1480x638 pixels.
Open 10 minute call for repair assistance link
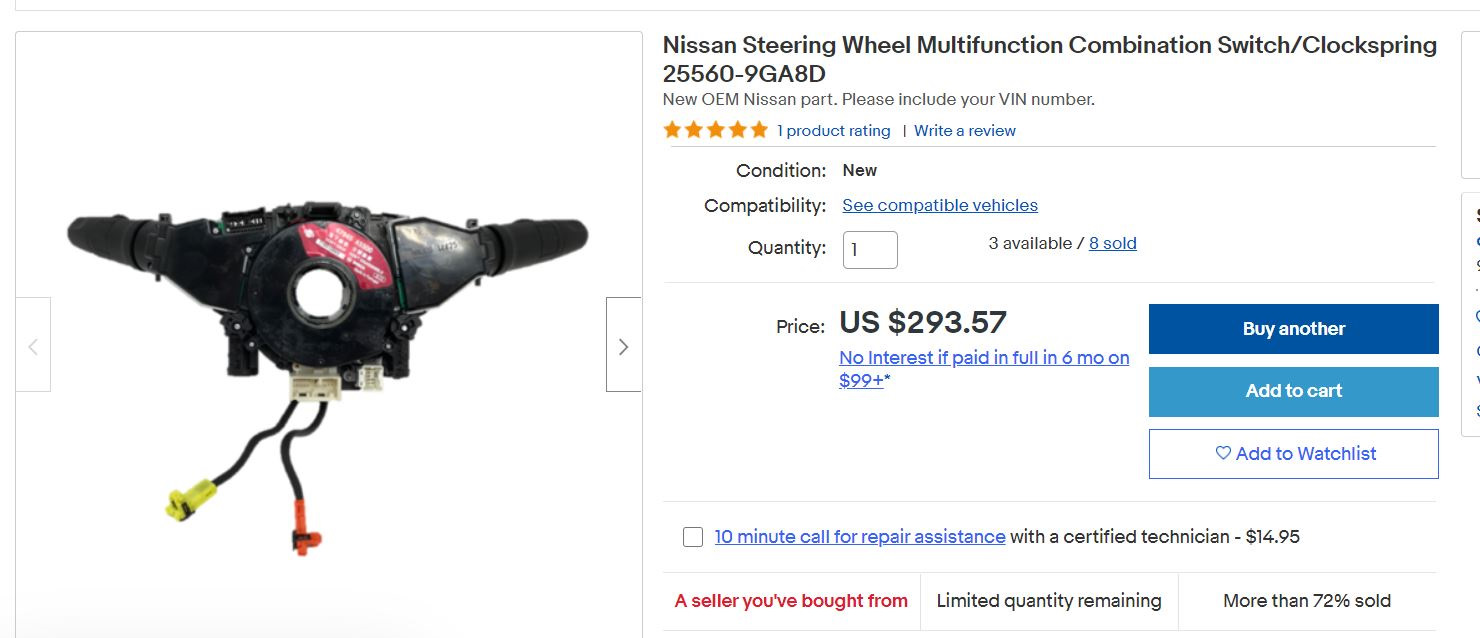point(859,537)
